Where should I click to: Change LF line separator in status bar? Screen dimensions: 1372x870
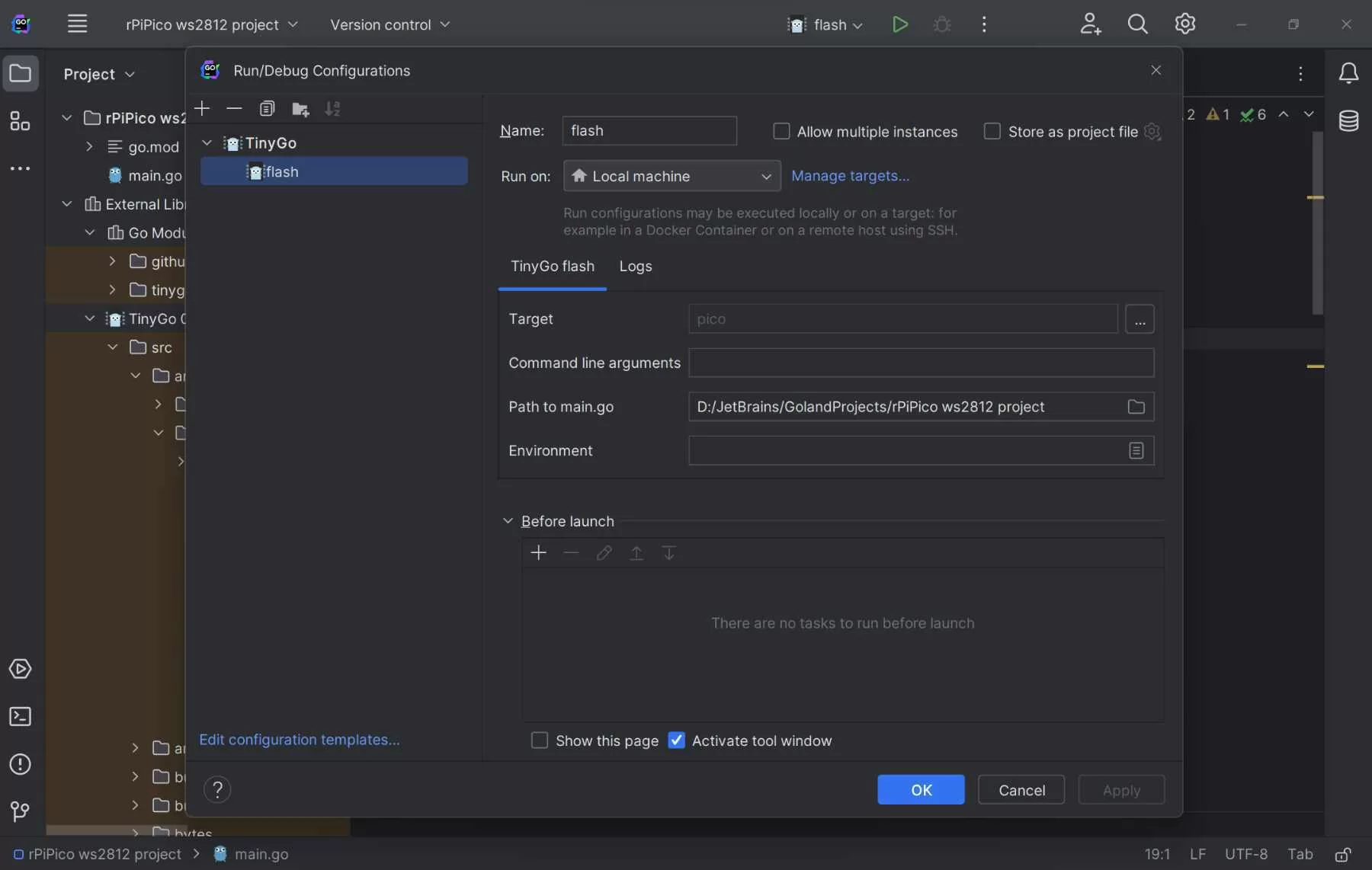1197,854
